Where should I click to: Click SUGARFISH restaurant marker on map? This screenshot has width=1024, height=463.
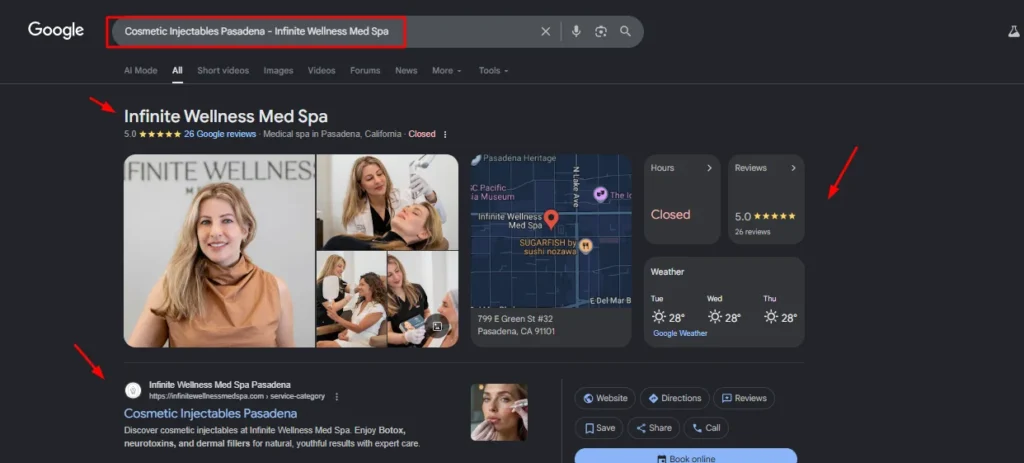point(586,246)
